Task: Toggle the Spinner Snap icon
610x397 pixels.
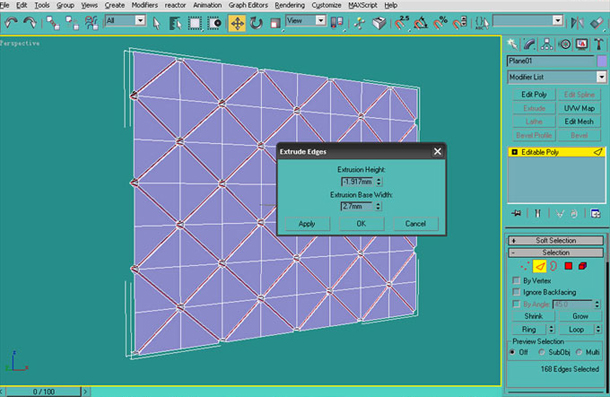Action: (x=460, y=23)
